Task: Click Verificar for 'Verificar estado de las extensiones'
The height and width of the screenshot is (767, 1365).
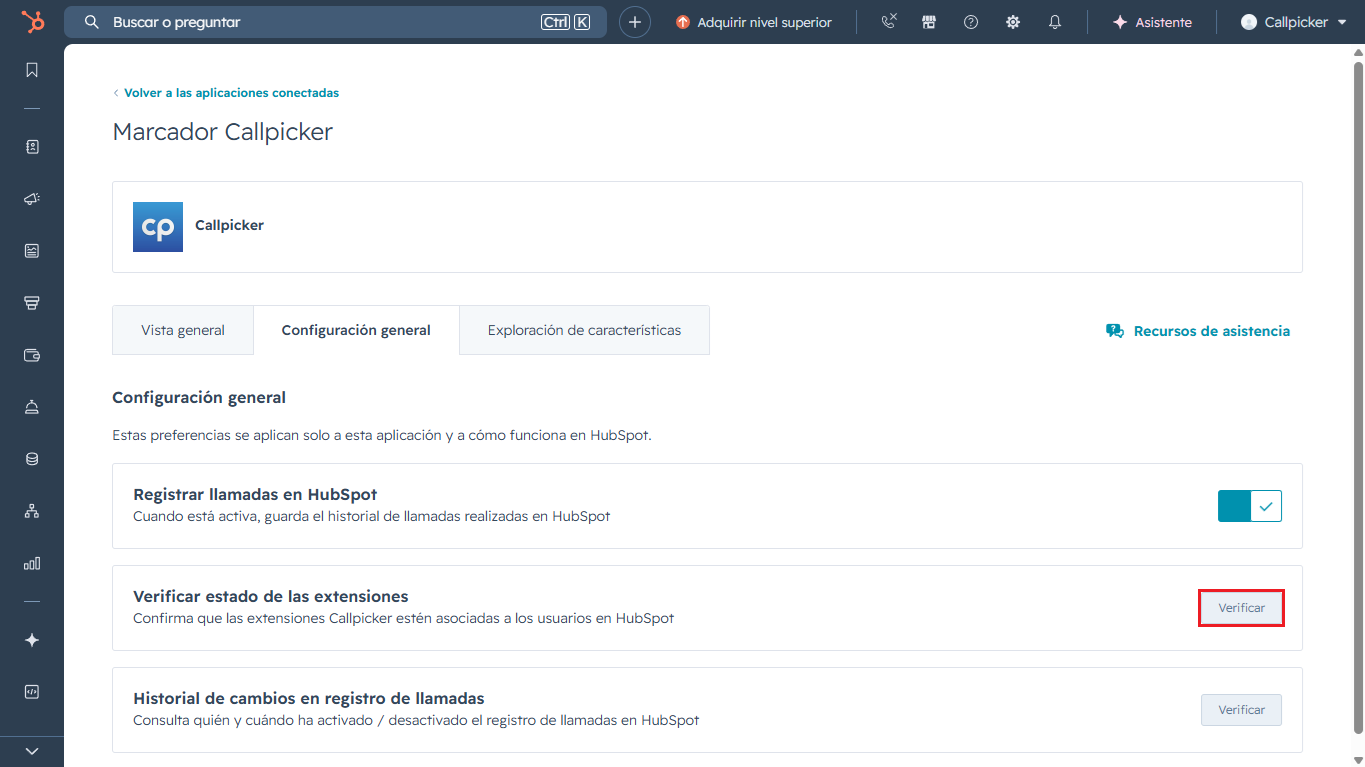Action: [1241, 608]
